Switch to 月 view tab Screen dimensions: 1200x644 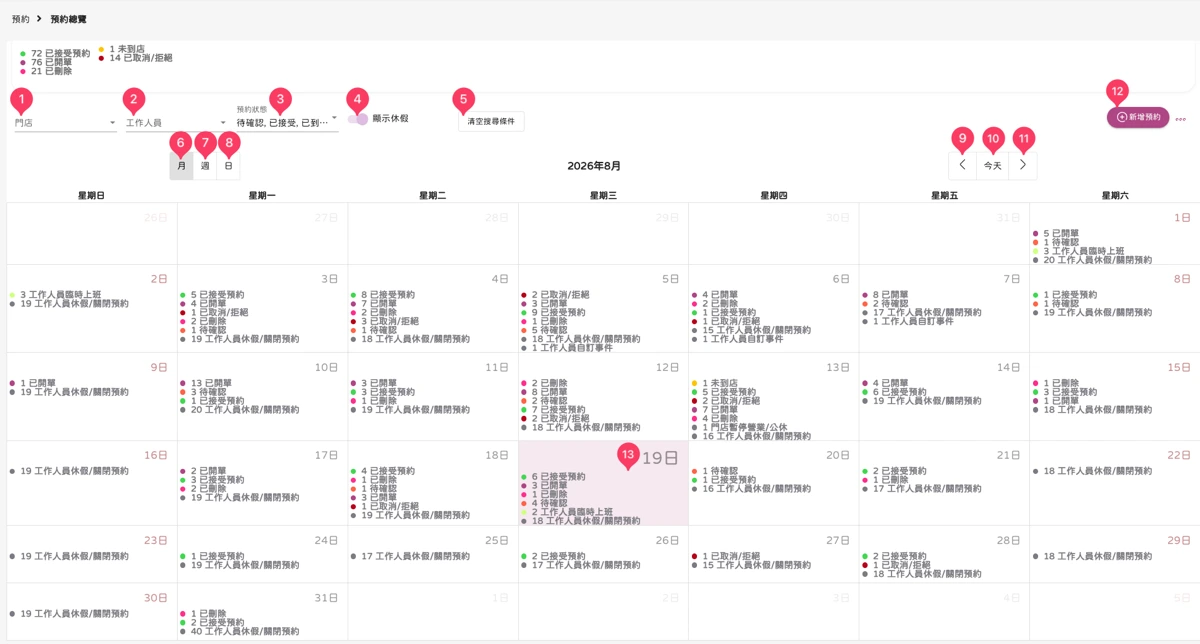[x=181, y=166]
